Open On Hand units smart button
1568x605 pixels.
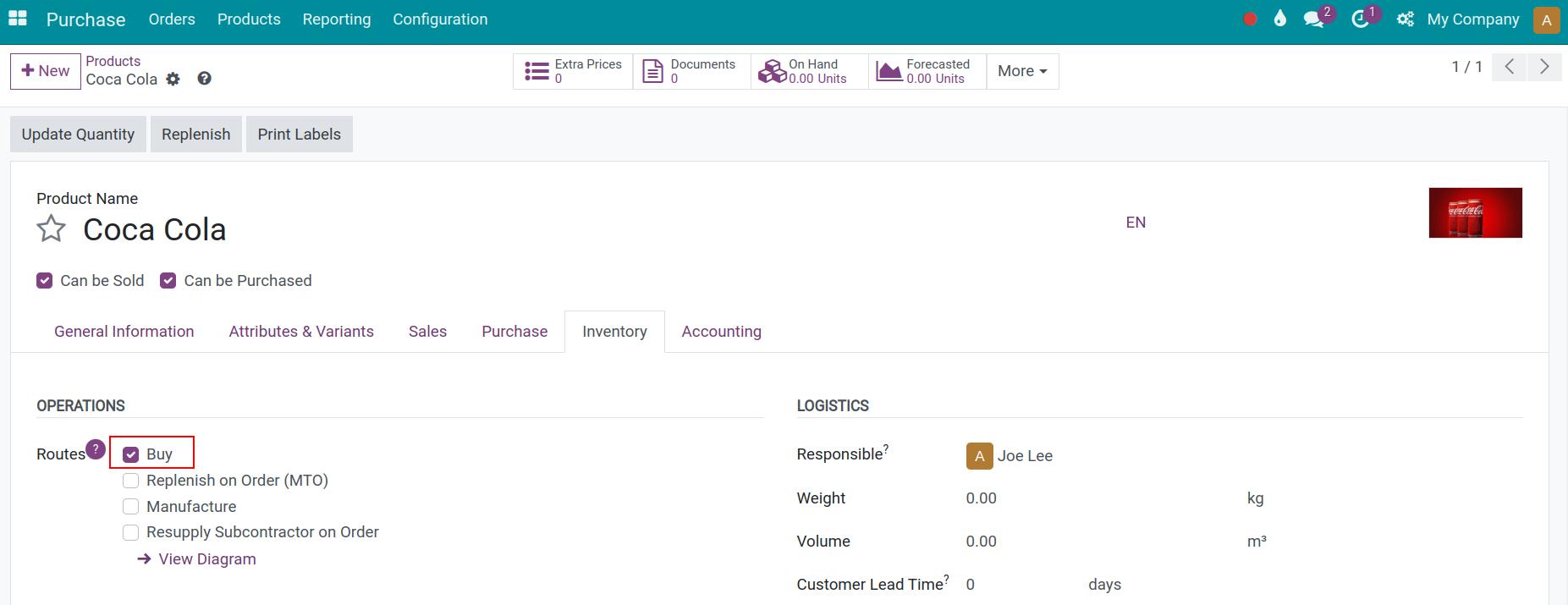click(809, 71)
